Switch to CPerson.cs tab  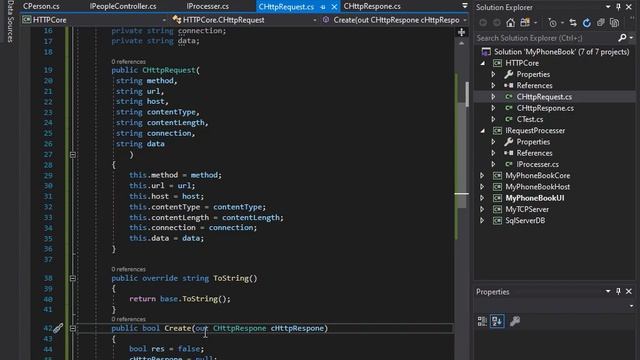[41, 6]
